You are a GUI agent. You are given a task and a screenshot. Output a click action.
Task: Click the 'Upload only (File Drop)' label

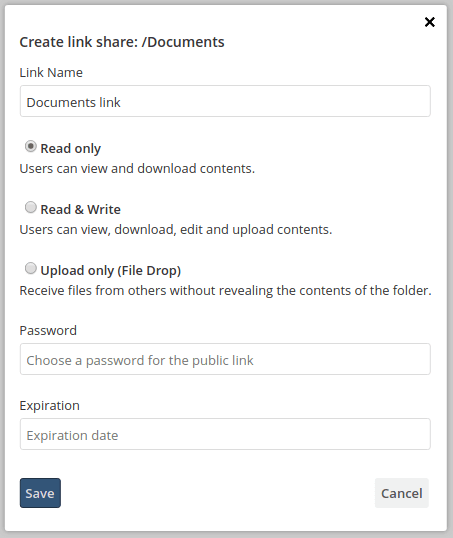(111, 270)
